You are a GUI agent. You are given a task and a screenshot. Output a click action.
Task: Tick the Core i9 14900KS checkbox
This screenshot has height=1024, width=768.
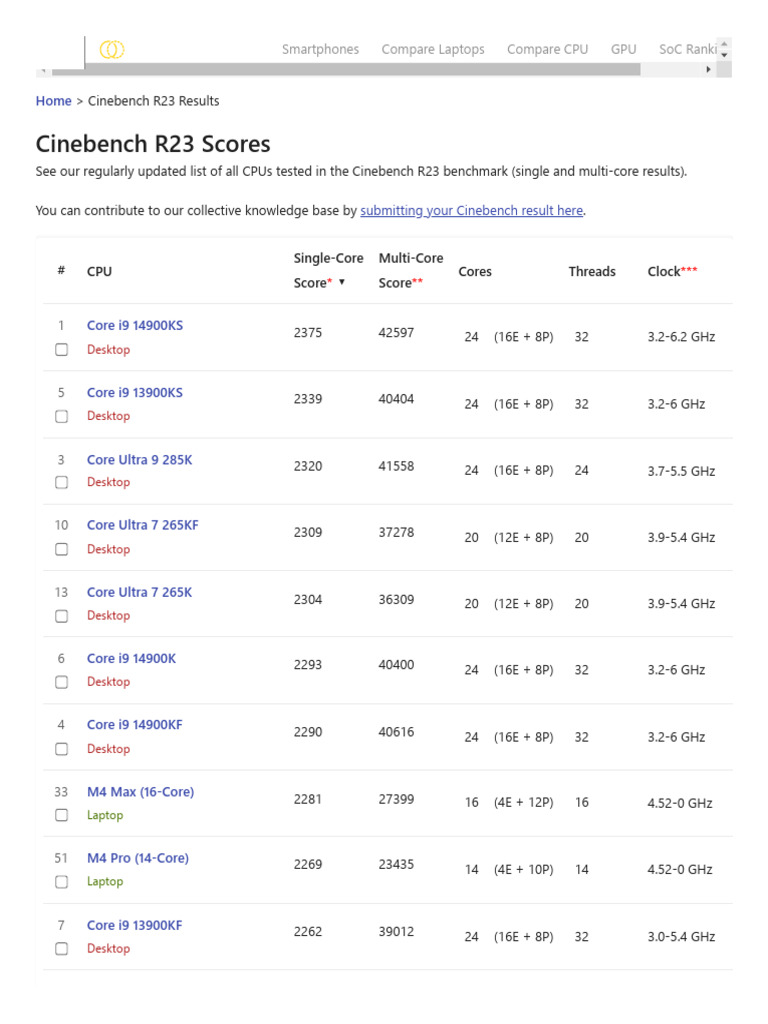click(x=62, y=350)
